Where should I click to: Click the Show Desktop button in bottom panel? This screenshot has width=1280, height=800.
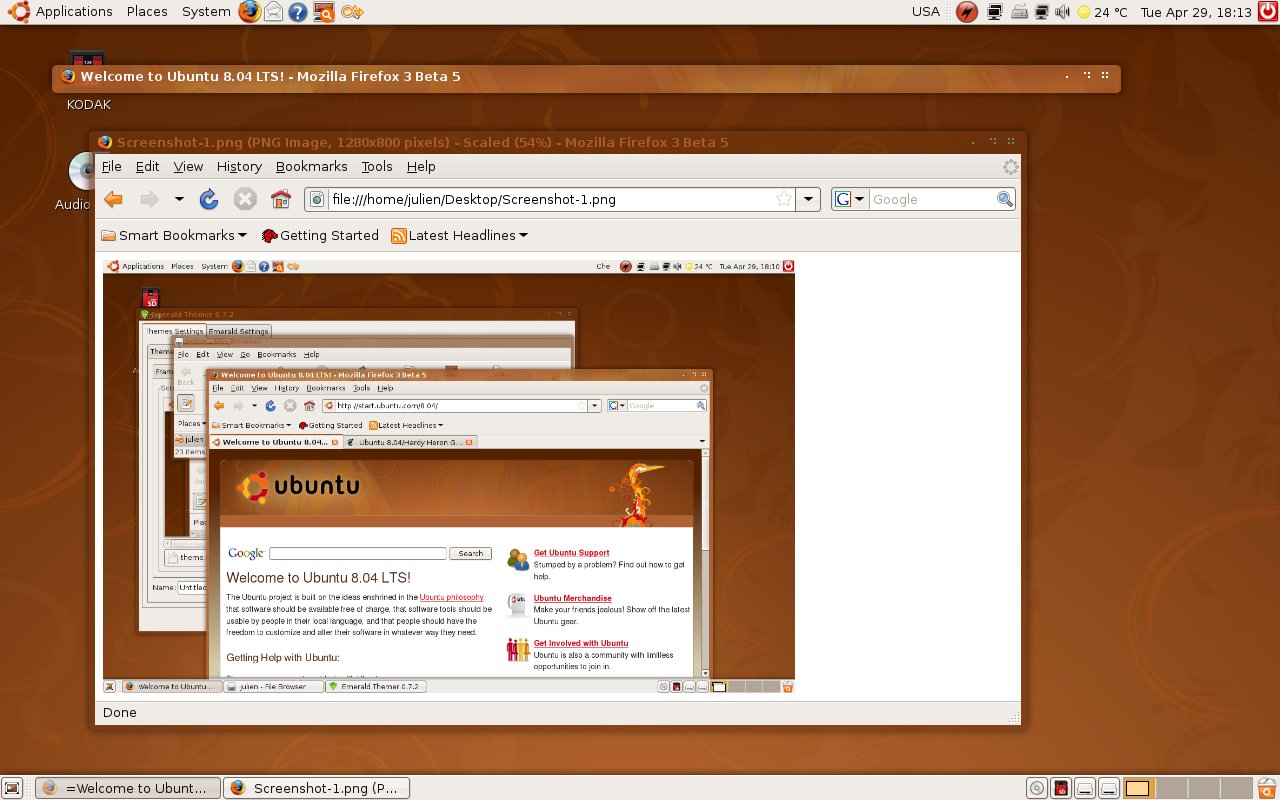(x=13, y=788)
